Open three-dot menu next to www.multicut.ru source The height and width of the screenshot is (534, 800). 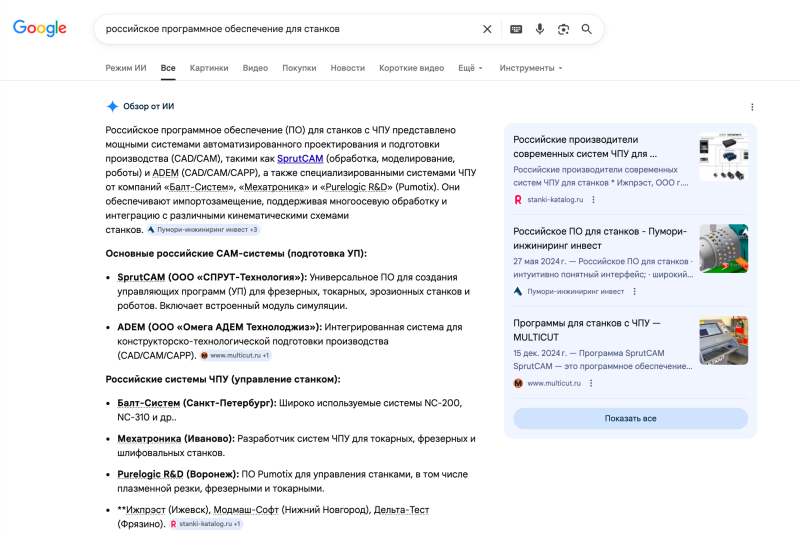pyautogui.click(x=591, y=383)
